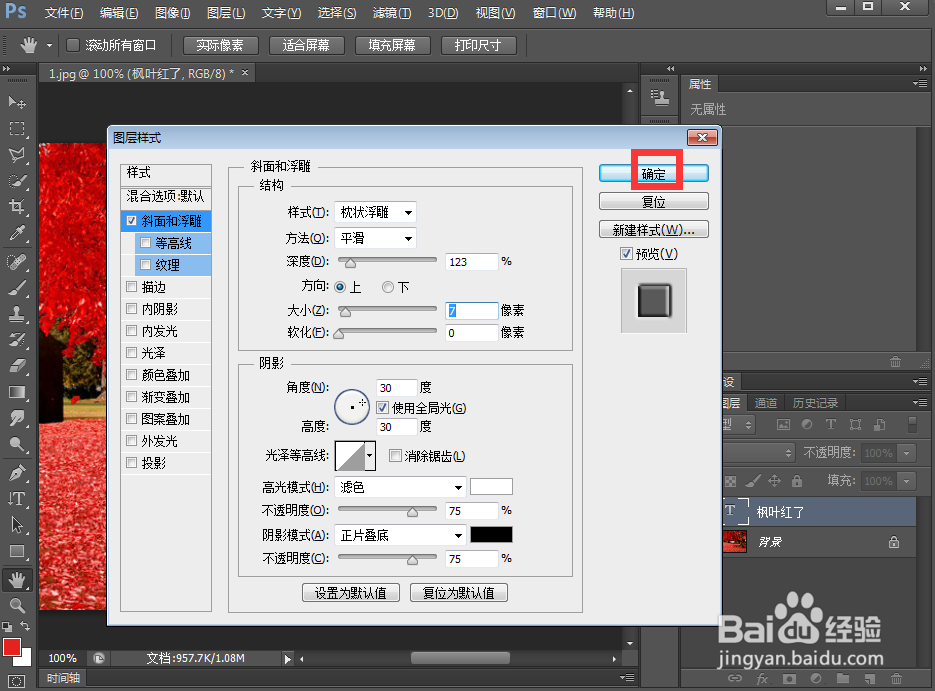This screenshot has height=691, width=935.
Task: Click the 新建样式 button
Action: pyautogui.click(x=654, y=229)
